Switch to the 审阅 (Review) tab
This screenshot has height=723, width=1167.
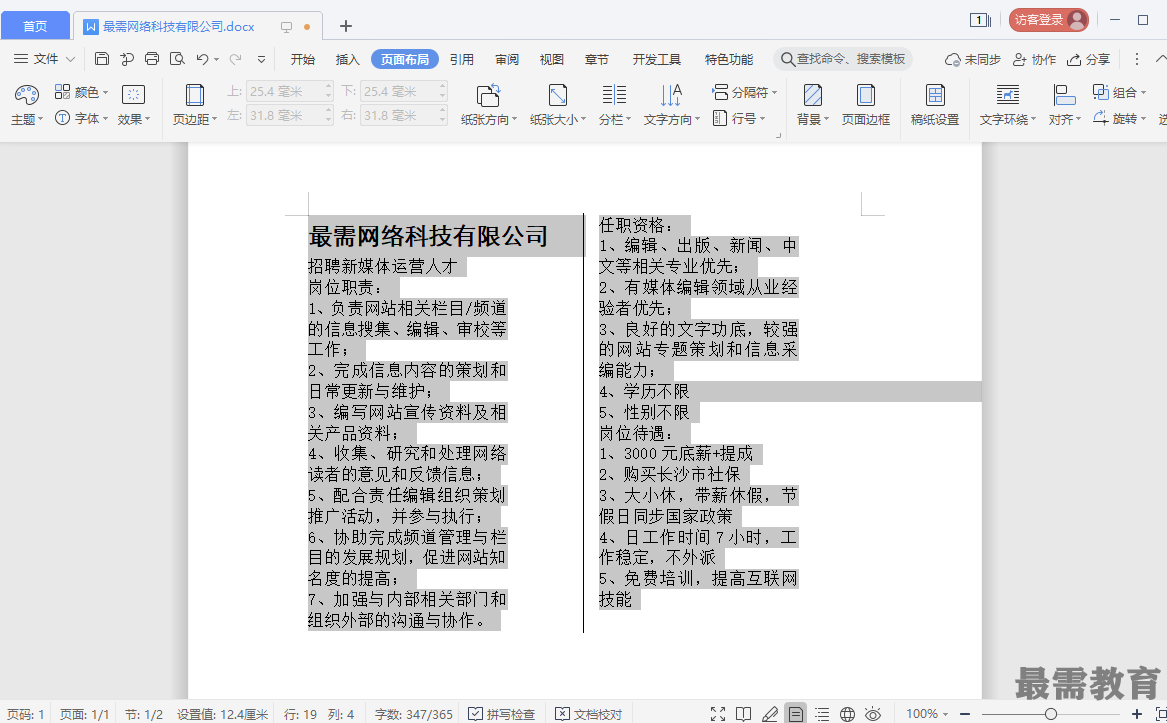click(x=507, y=59)
